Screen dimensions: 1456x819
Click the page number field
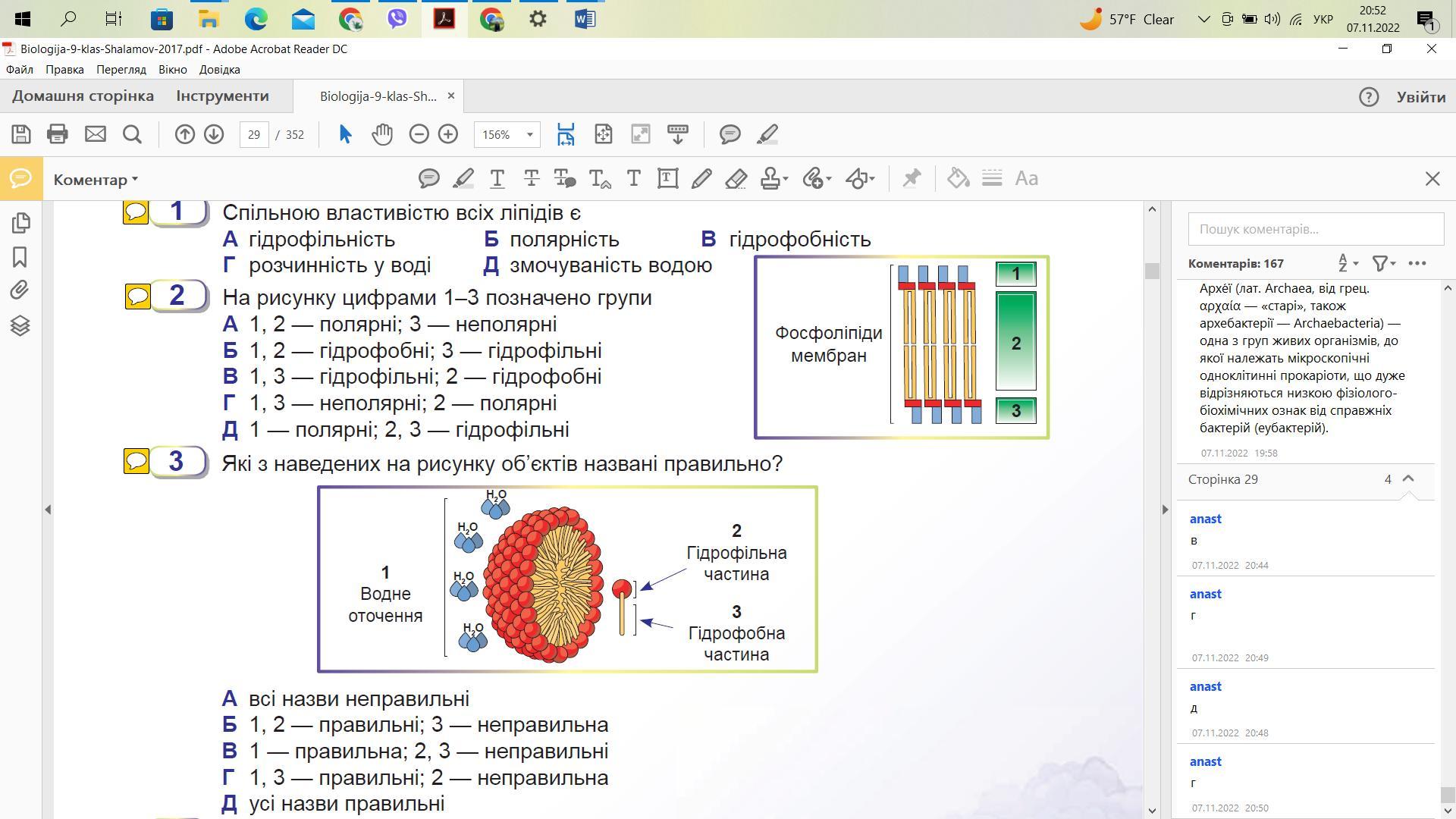[254, 134]
